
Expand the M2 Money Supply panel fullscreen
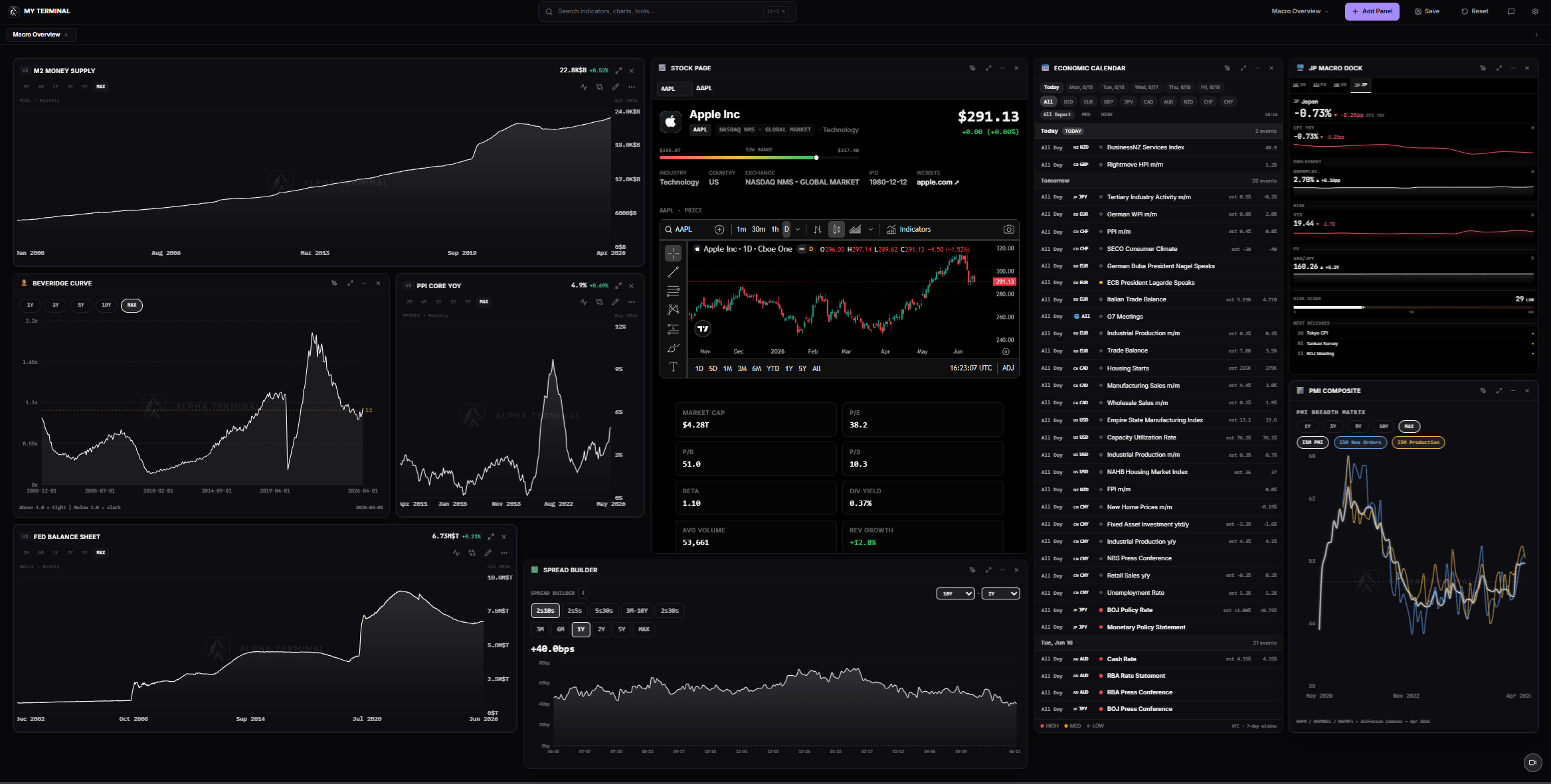(x=618, y=70)
